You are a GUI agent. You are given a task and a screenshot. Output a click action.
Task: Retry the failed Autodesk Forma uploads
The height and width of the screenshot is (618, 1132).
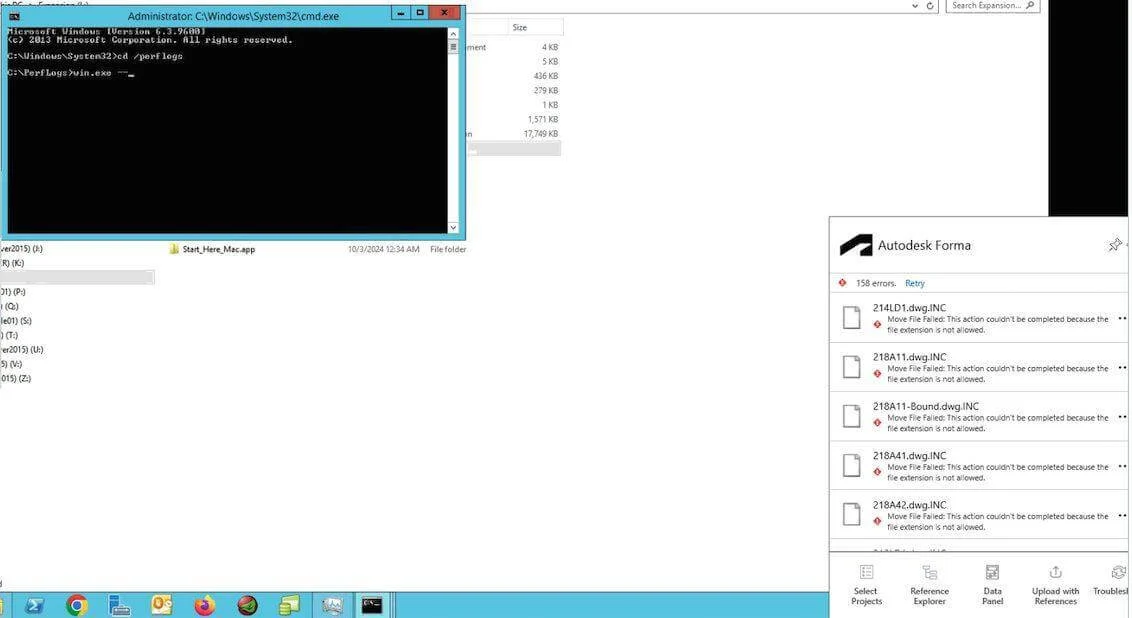pyautogui.click(x=915, y=283)
